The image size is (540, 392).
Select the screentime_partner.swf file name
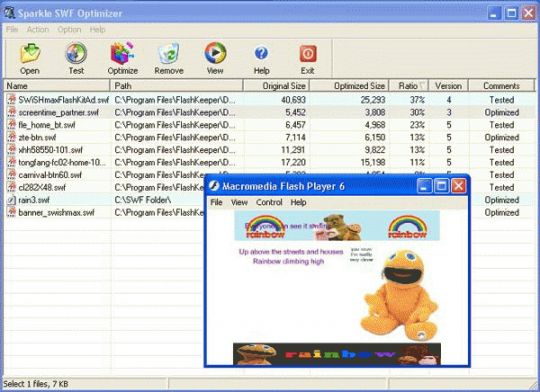coord(59,112)
